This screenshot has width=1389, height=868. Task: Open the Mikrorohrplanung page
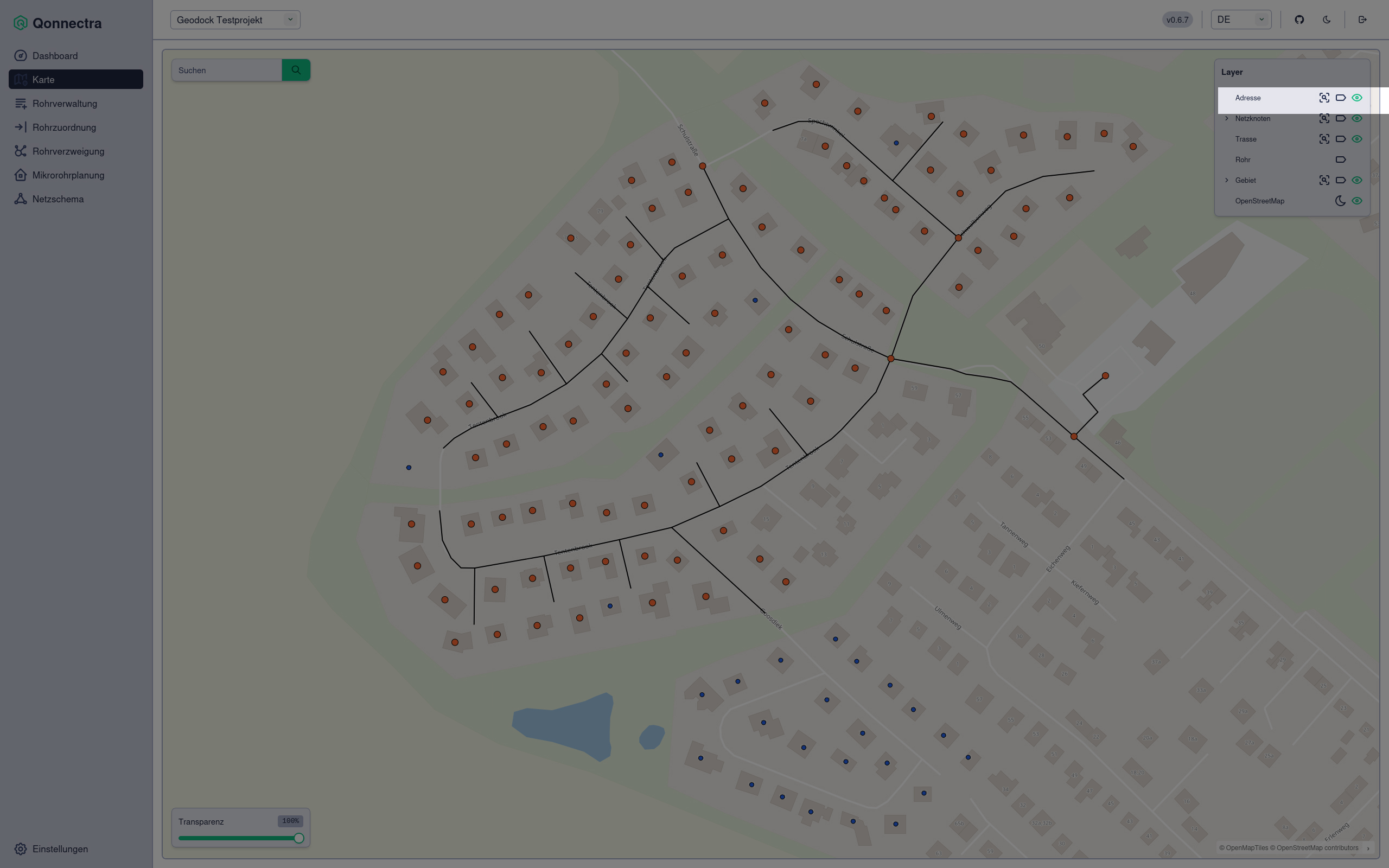(x=68, y=175)
